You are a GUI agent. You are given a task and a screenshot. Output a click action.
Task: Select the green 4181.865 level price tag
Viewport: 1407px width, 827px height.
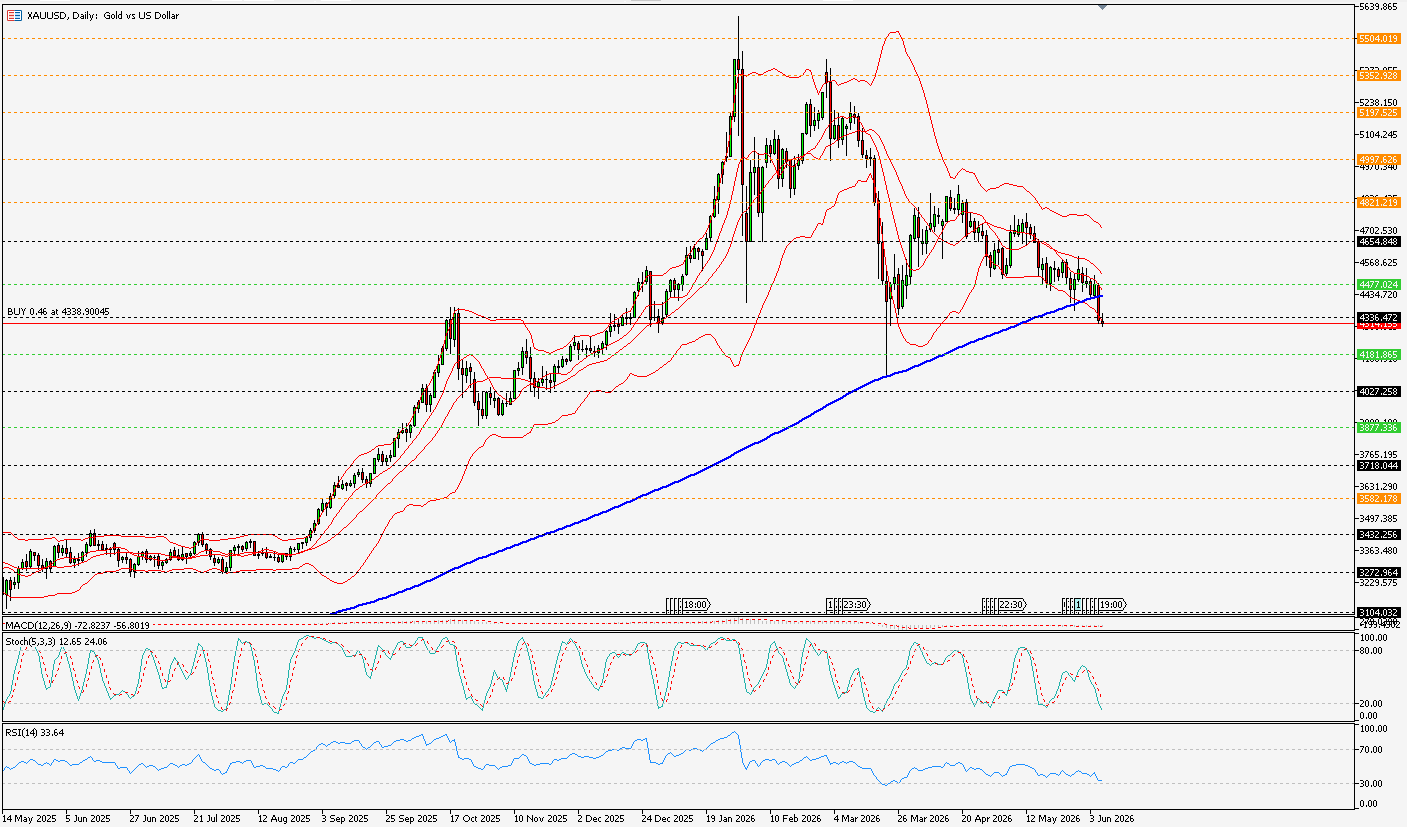pyautogui.click(x=1381, y=354)
